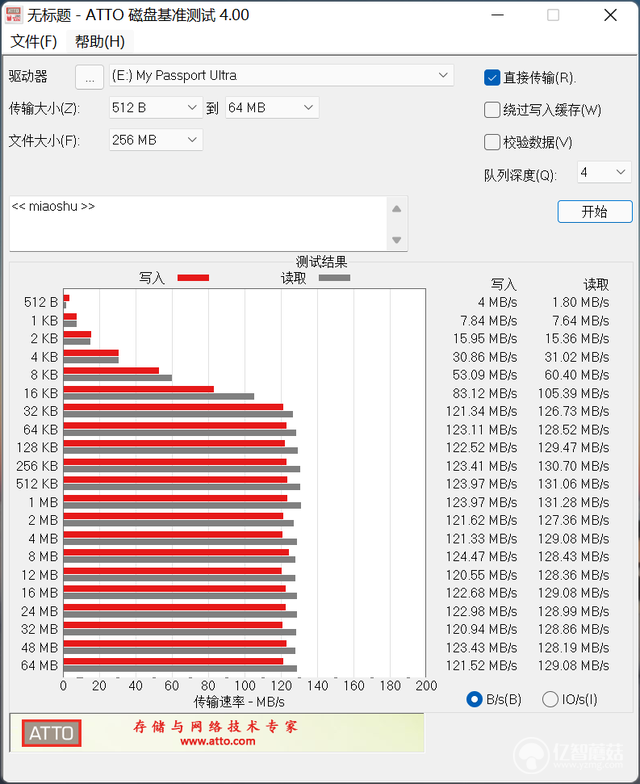Click the 124.47 MB/s write value
640x784 pixels.
(x=482, y=556)
